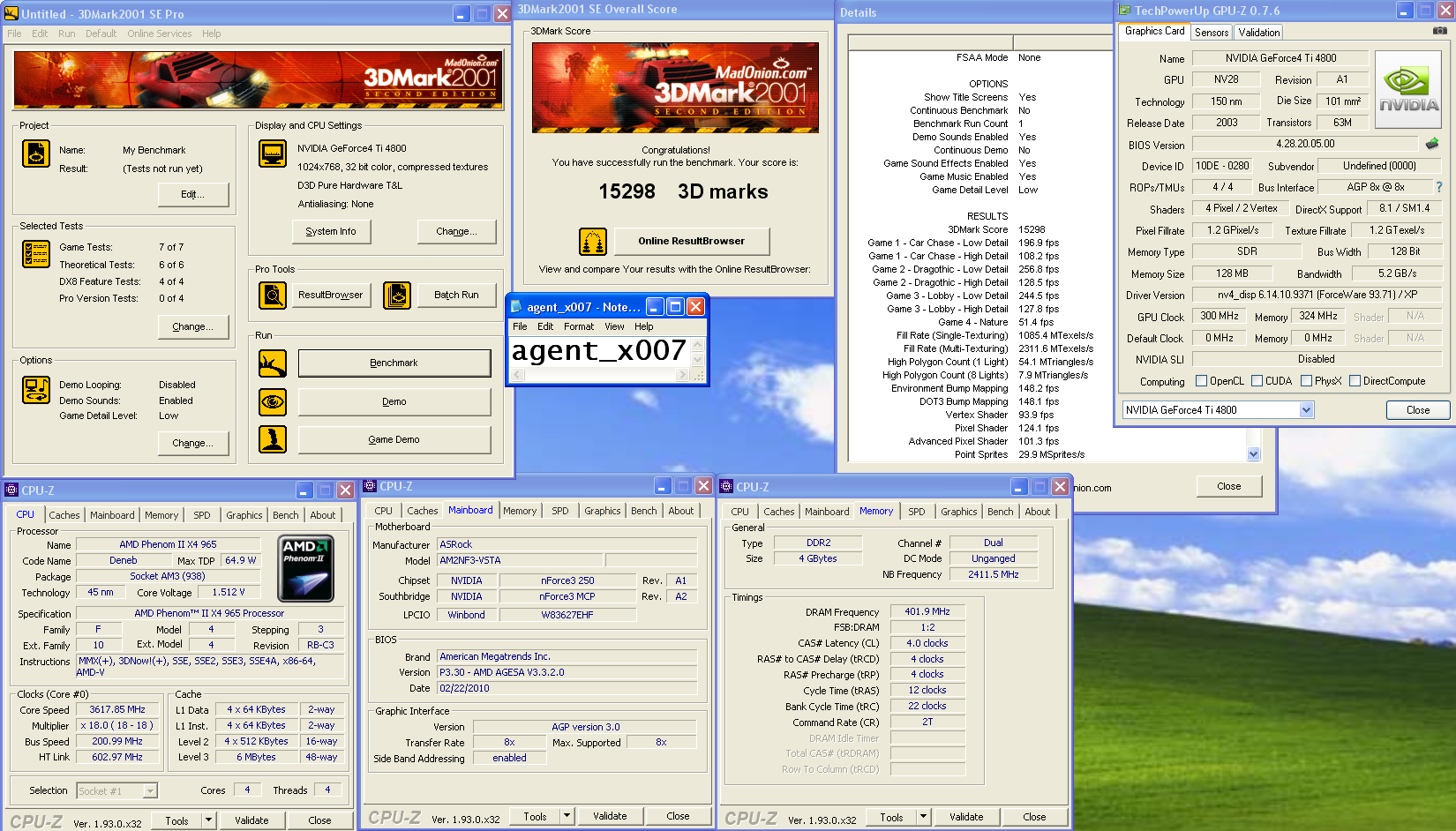Click the BIOS save icon in GPU-Z
Viewport: 1456px width, 831px height.
click(1432, 143)
